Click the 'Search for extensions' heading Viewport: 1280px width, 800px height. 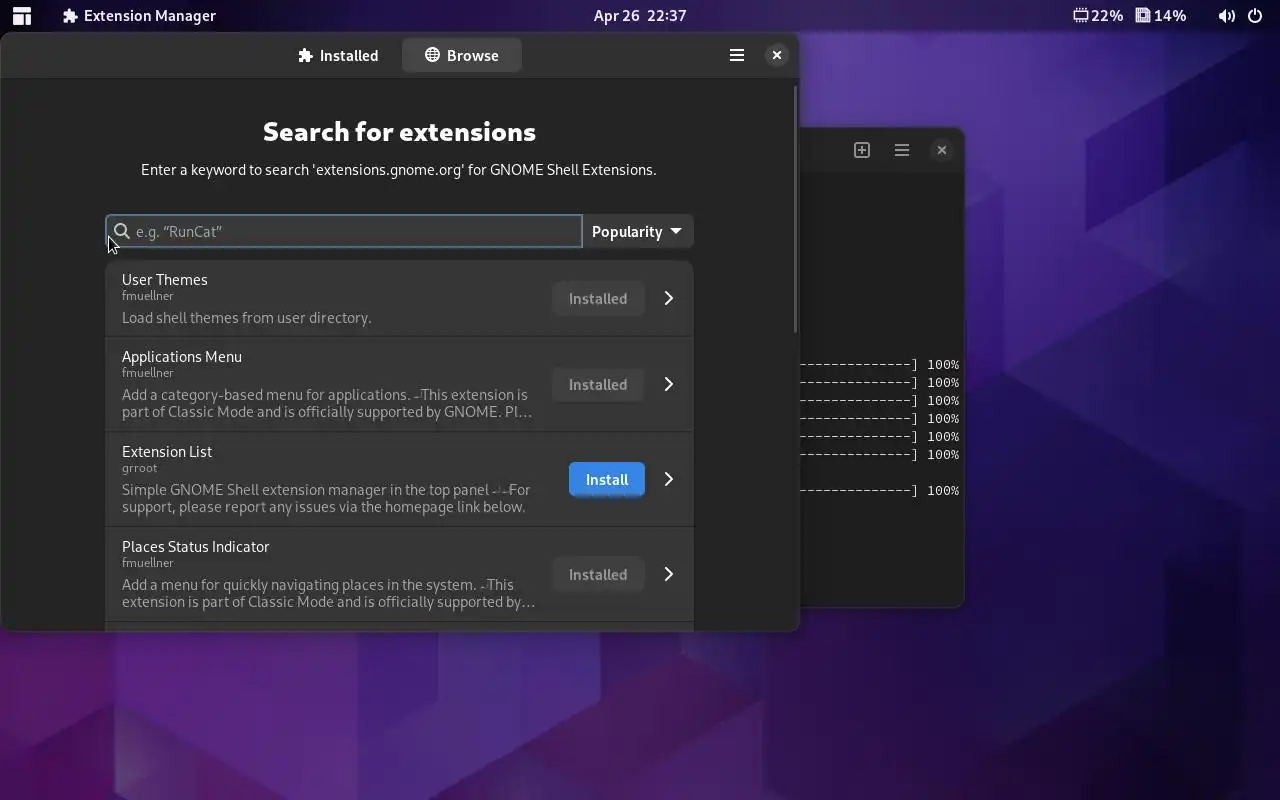pyautogui.click(x=399, y=131)
